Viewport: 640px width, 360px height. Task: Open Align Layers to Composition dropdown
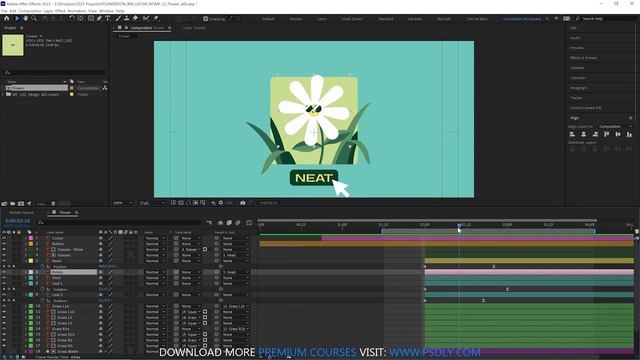pos(615,127)
